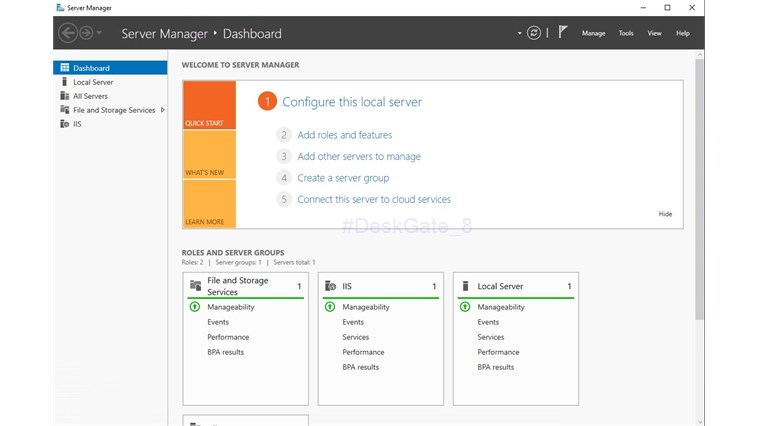Click the forward navigation arrow
The height and width of the screenshot is (426, 758).
86,33
